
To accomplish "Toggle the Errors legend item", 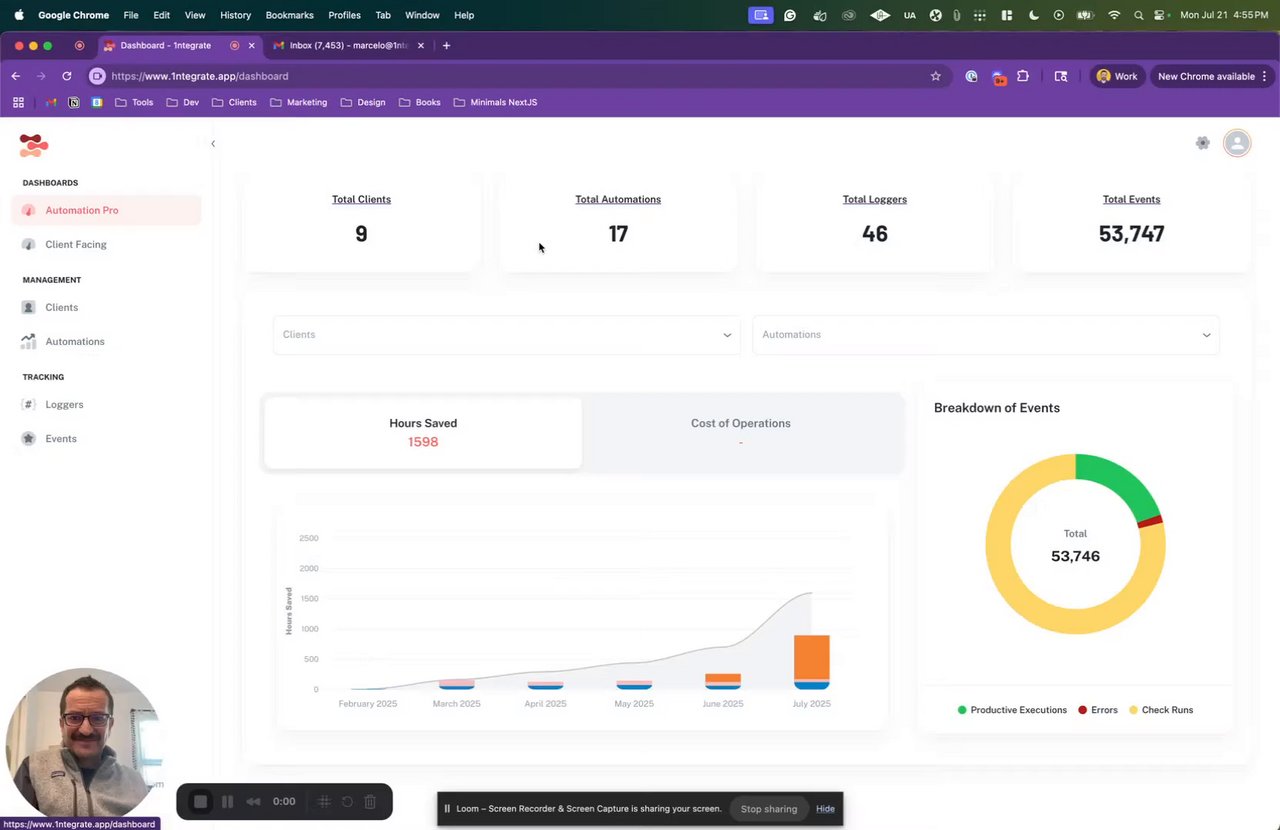I will click(1098, 710).
